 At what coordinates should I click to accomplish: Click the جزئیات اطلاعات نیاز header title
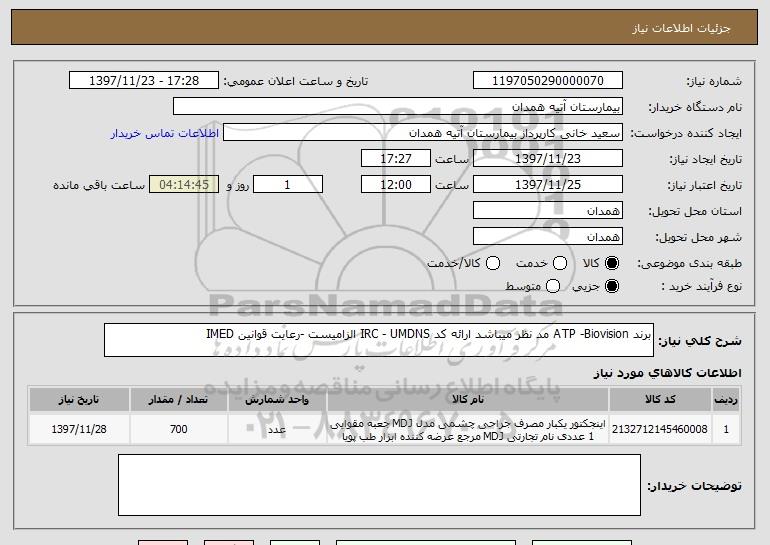tap(681, 28)
